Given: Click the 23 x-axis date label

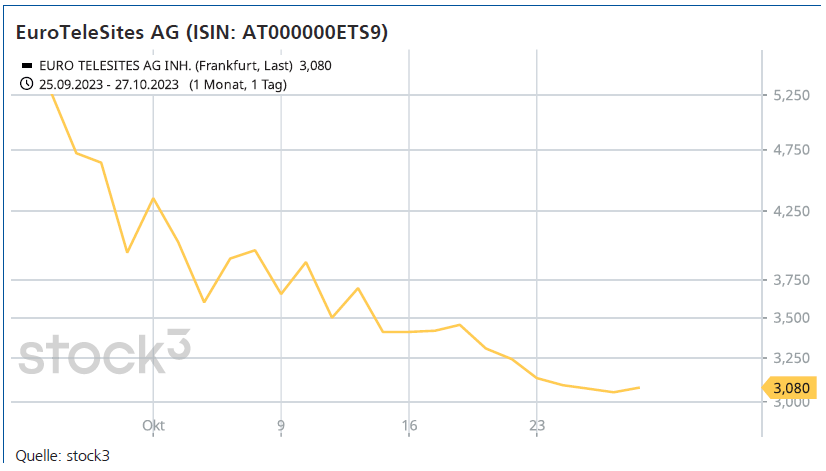Looking at the screenshot, I should point(537,426).
